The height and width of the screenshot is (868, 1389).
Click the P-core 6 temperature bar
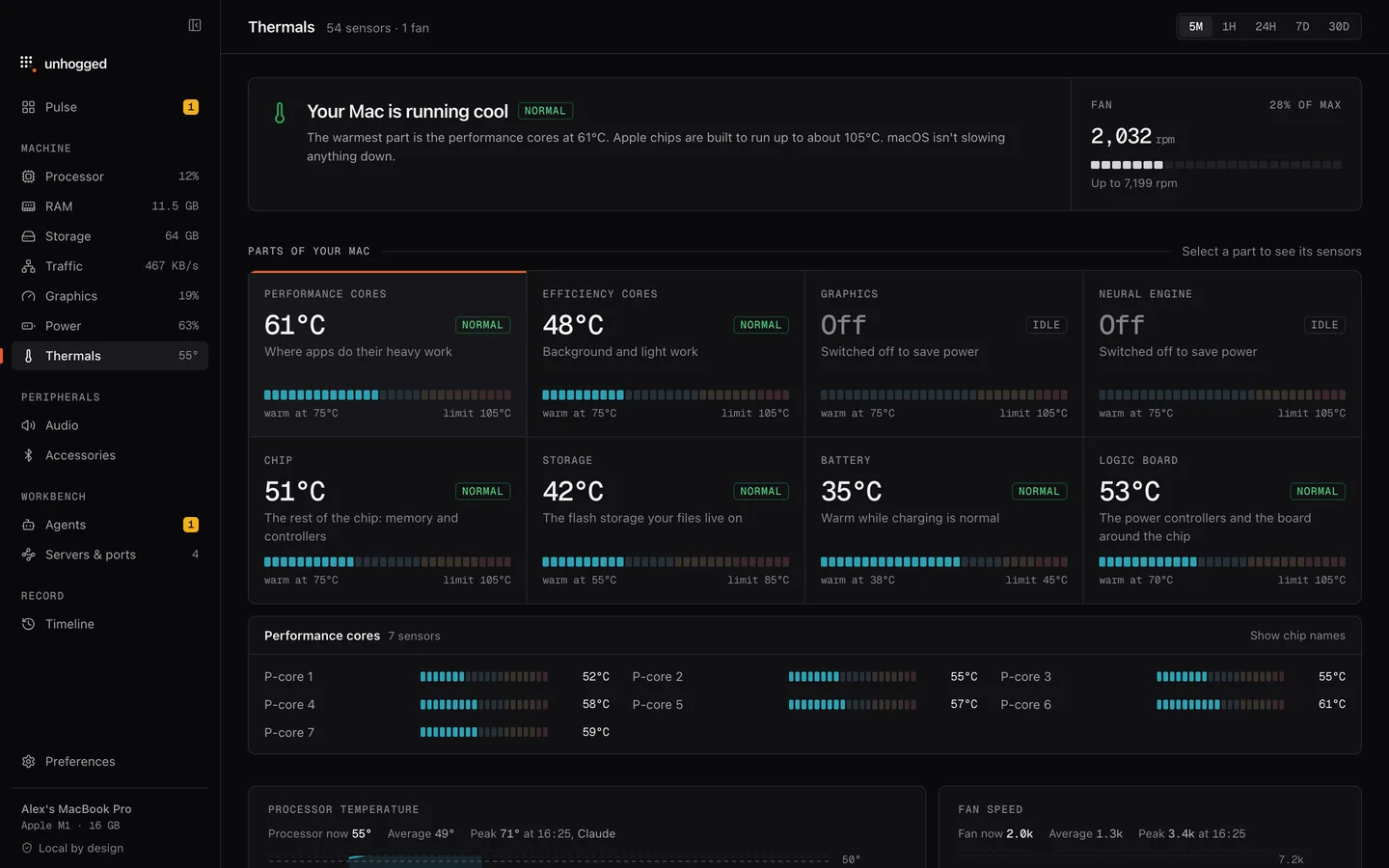point(1220,705)
